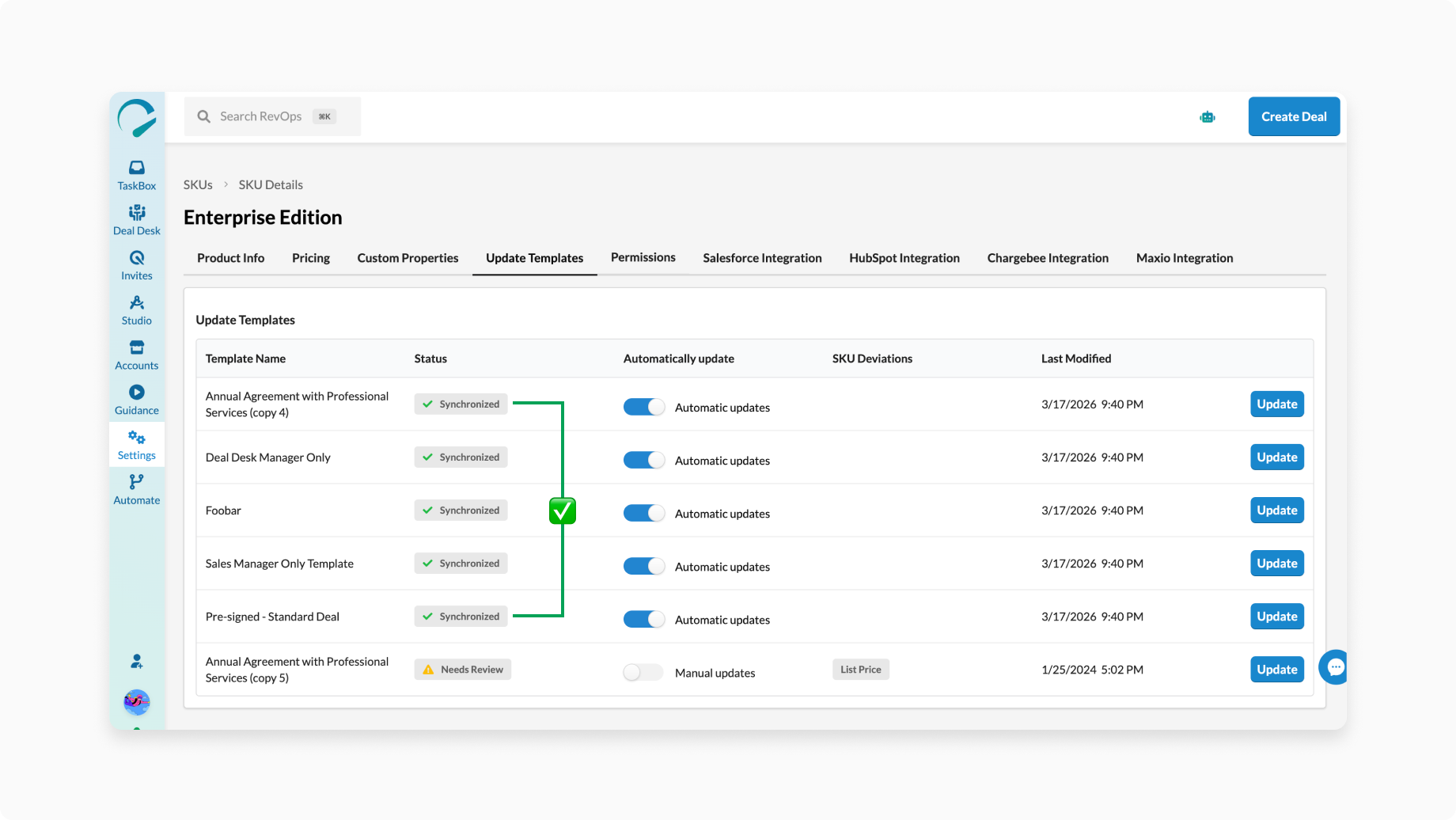
Task: Open the Invites sidebar icon
Action: point(136,265)
